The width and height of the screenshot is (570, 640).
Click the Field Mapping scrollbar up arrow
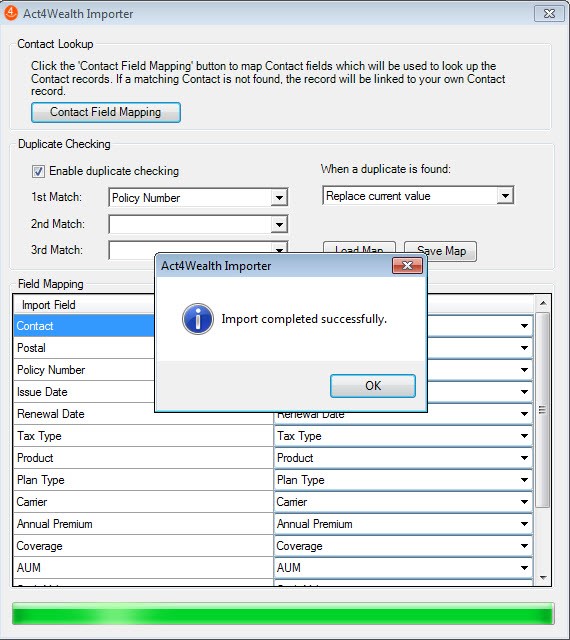(x=543, y=303)
